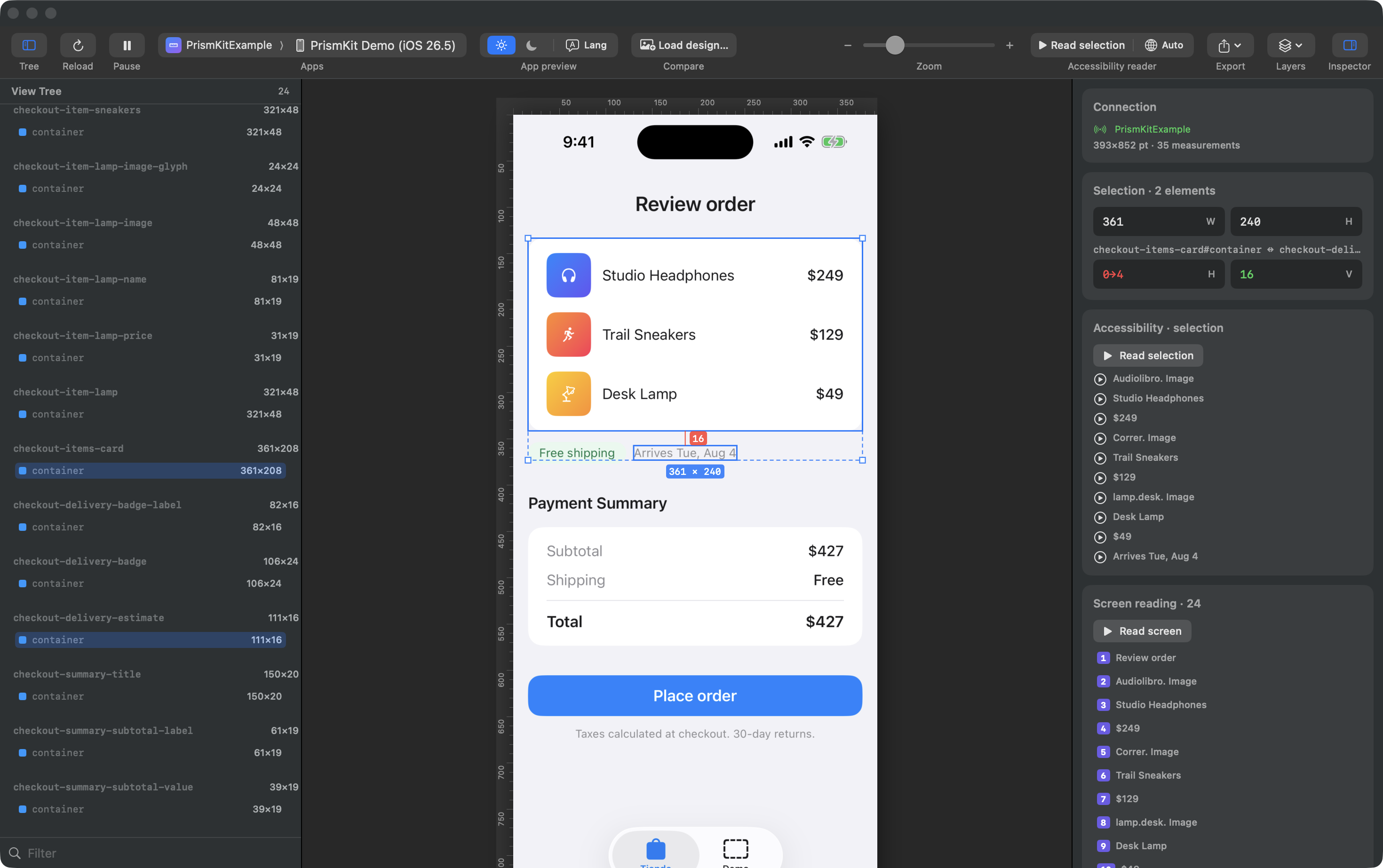Select the checkout-items-card container row
The width and height of the screenshot is (1383, 868).
[151, 470]
